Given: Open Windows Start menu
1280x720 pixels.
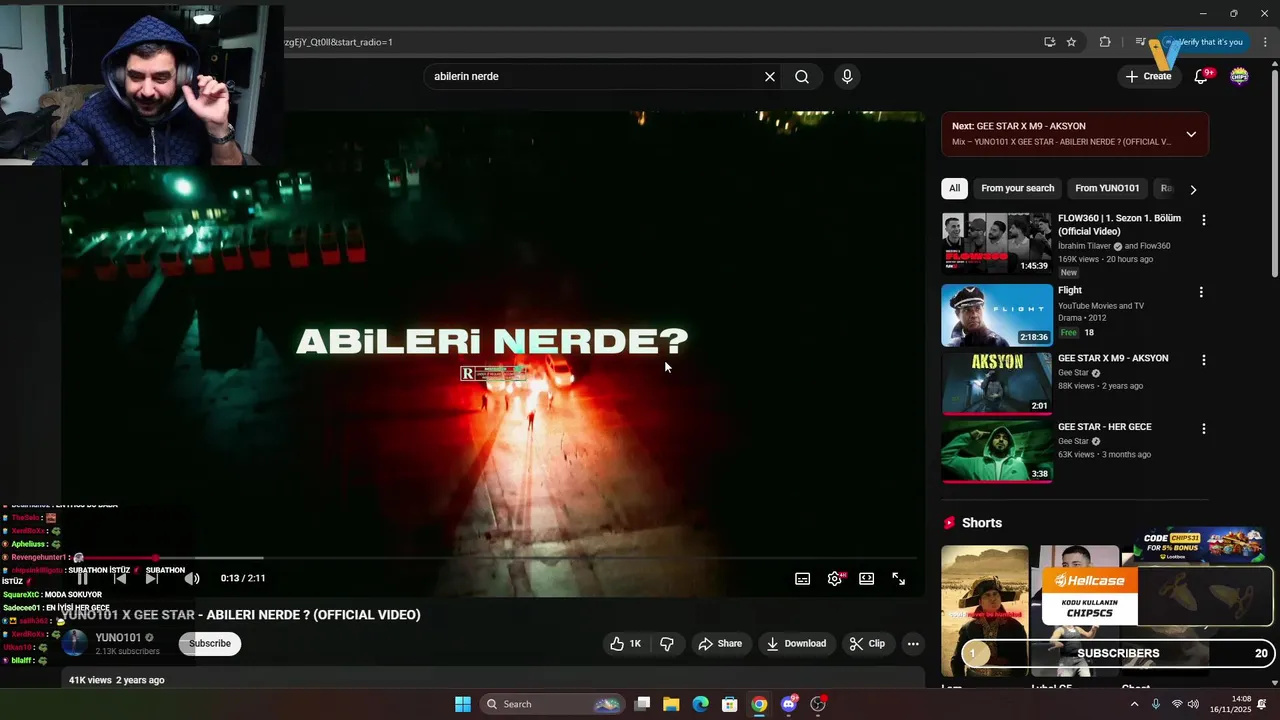Looking at the screenshot, I should pyautogui.click(x=463, y=704).
